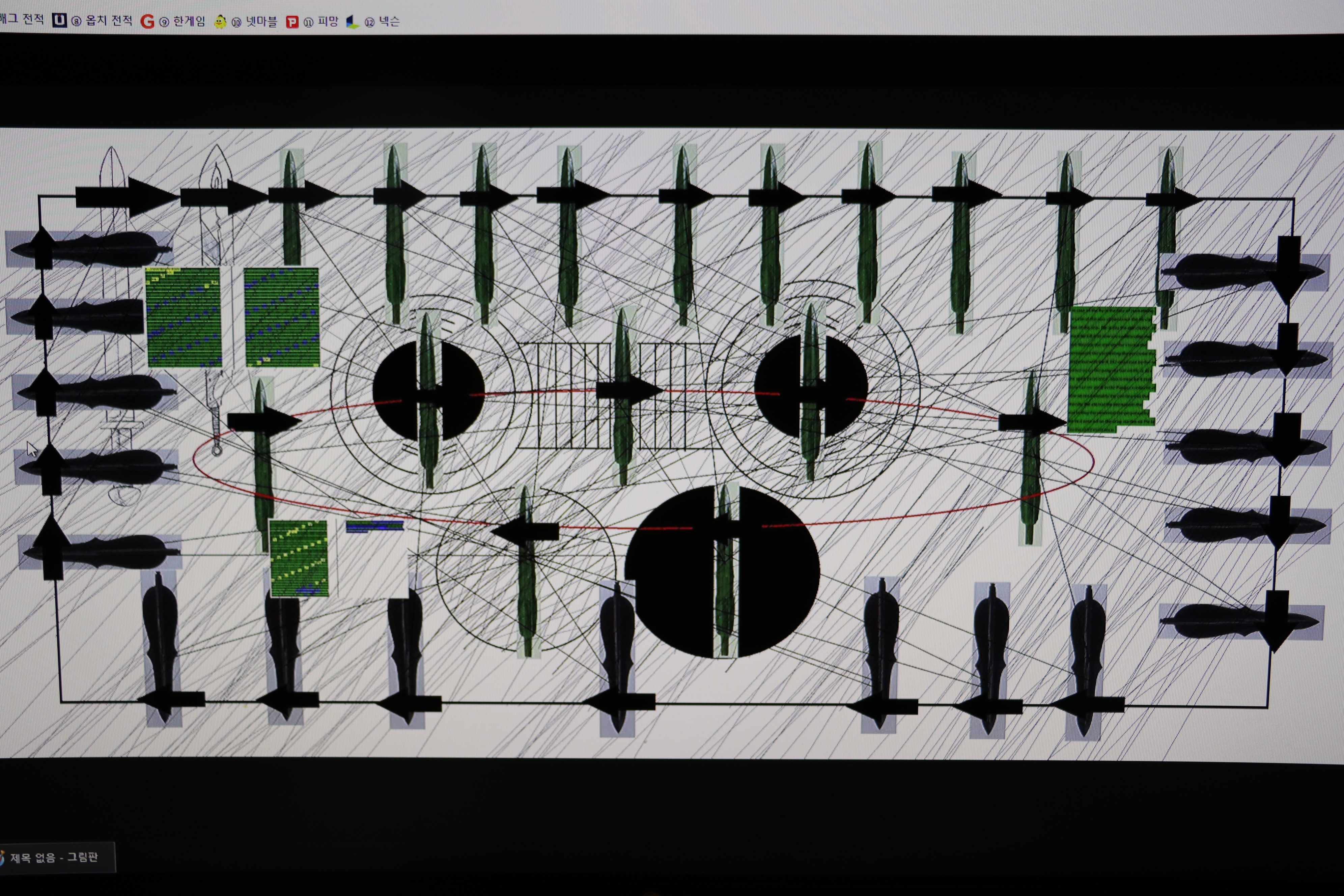This screenshot has width=1344, height=896.
Task: Open the red P 피망 bookmark icon
Action: point(292,22)
